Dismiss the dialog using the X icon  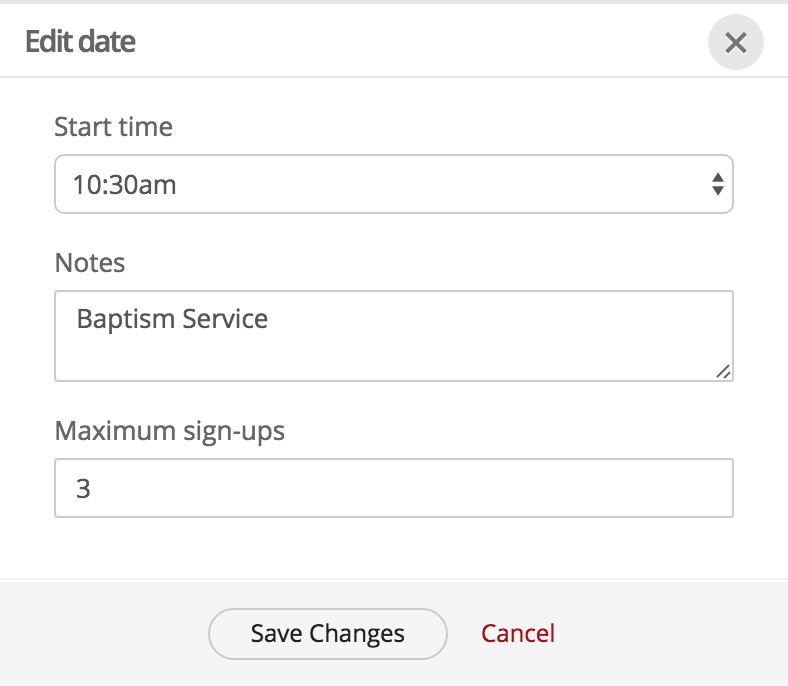735,43
